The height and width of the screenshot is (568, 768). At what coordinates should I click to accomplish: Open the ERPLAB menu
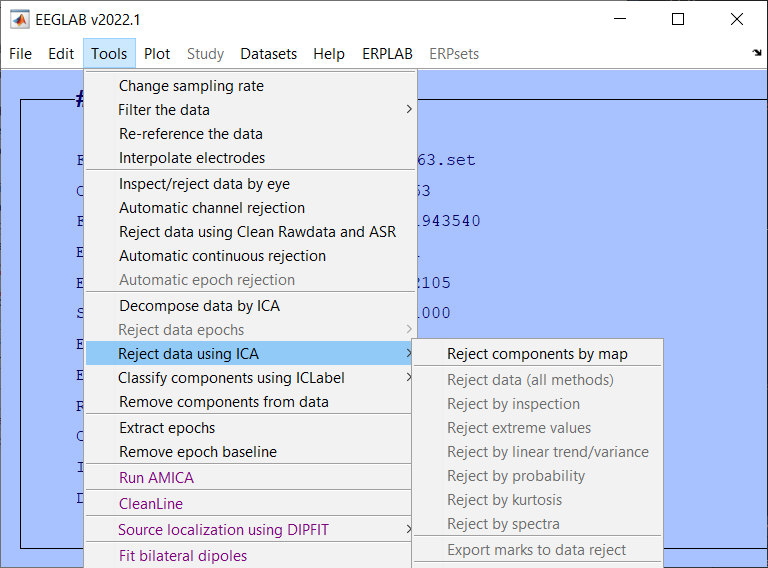[387, 54]
